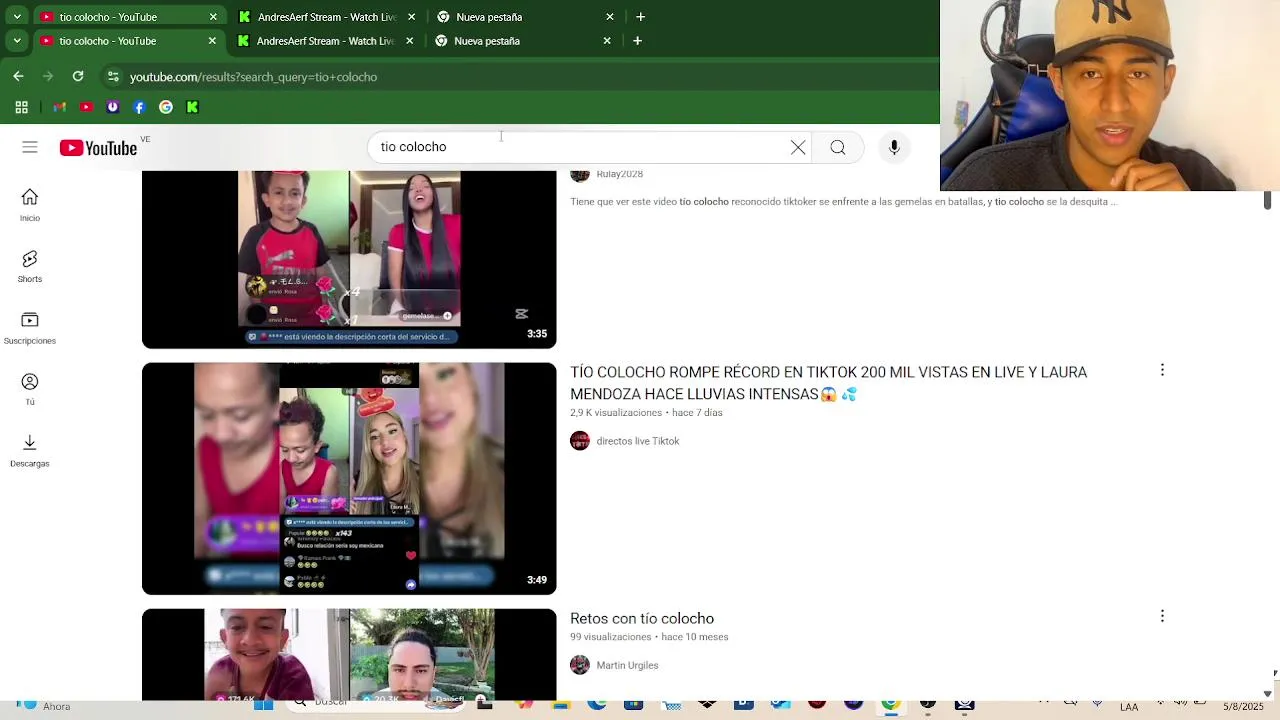Visit the Rulay2028 channel name link
Screen dimensions: 1280x720
click(x=619, y=174)
